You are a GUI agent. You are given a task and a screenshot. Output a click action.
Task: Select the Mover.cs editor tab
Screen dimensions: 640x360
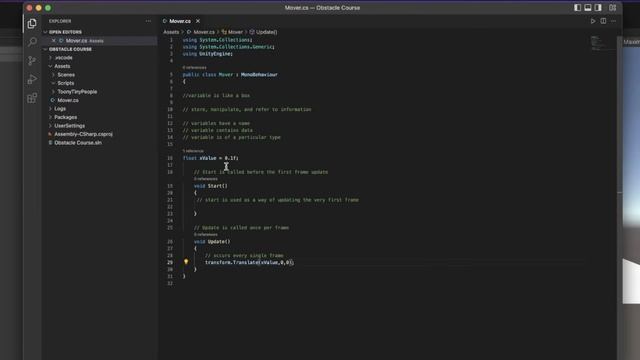point(180,21)
